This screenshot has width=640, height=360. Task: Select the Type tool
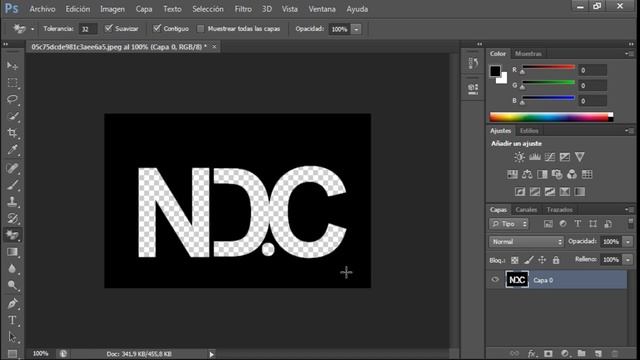[x=12, y=320]
